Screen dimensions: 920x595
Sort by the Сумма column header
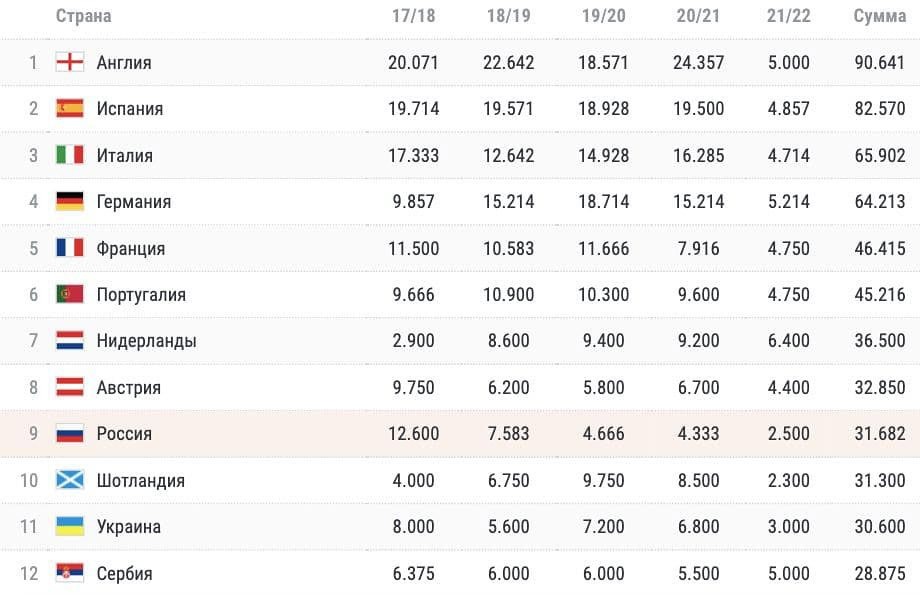pos(880,16)
